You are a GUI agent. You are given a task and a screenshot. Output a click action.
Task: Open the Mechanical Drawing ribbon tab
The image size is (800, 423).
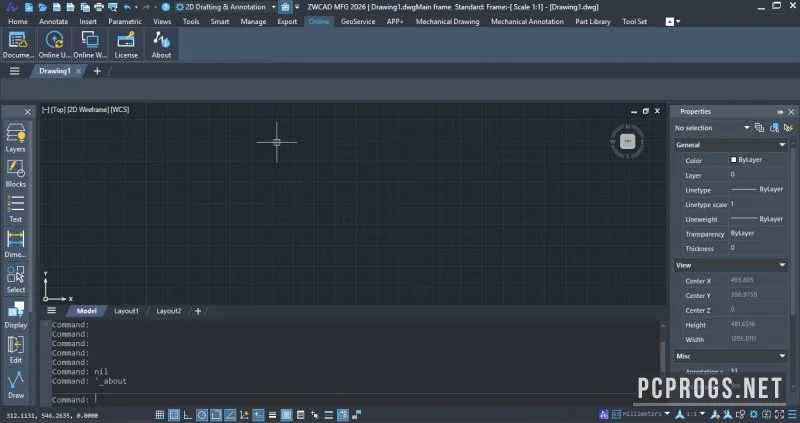(x=447, y=21)
